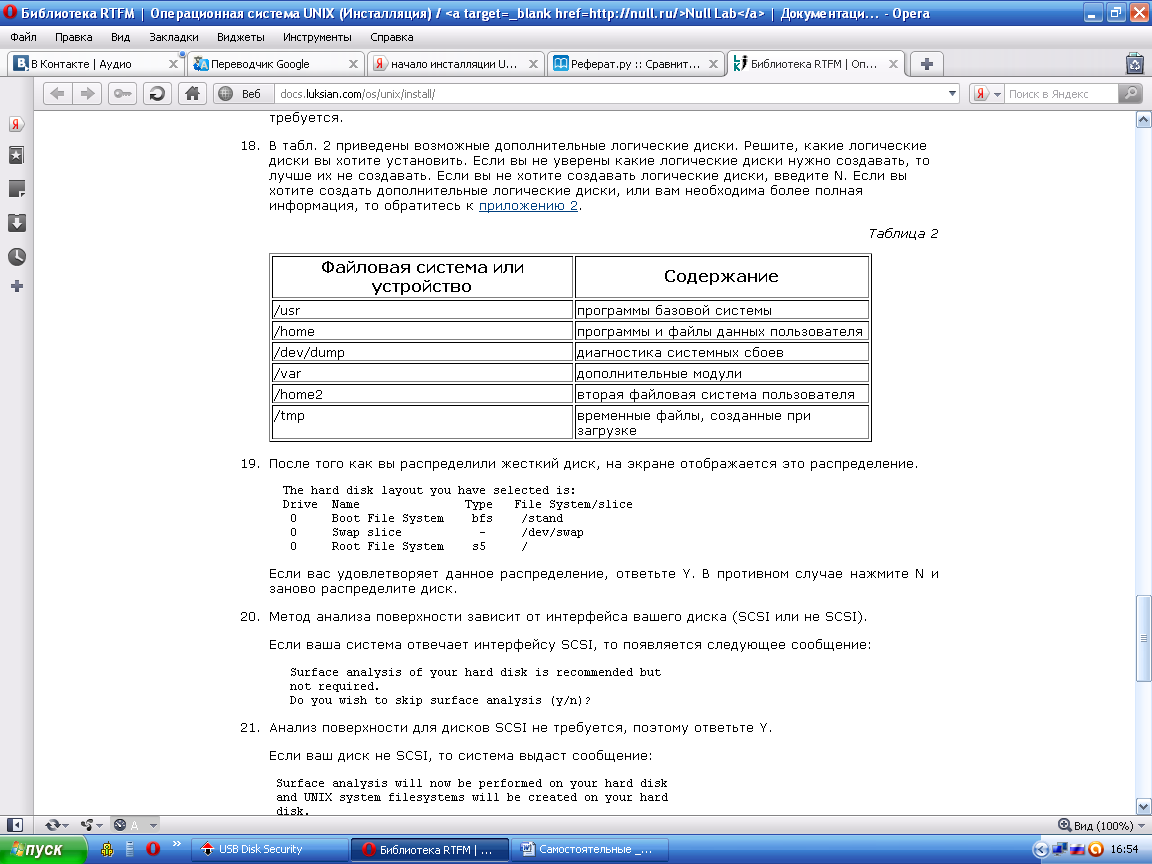1152x864 pixels.
Task: Click the network connection tray icon
Action: click(1059, 849)
